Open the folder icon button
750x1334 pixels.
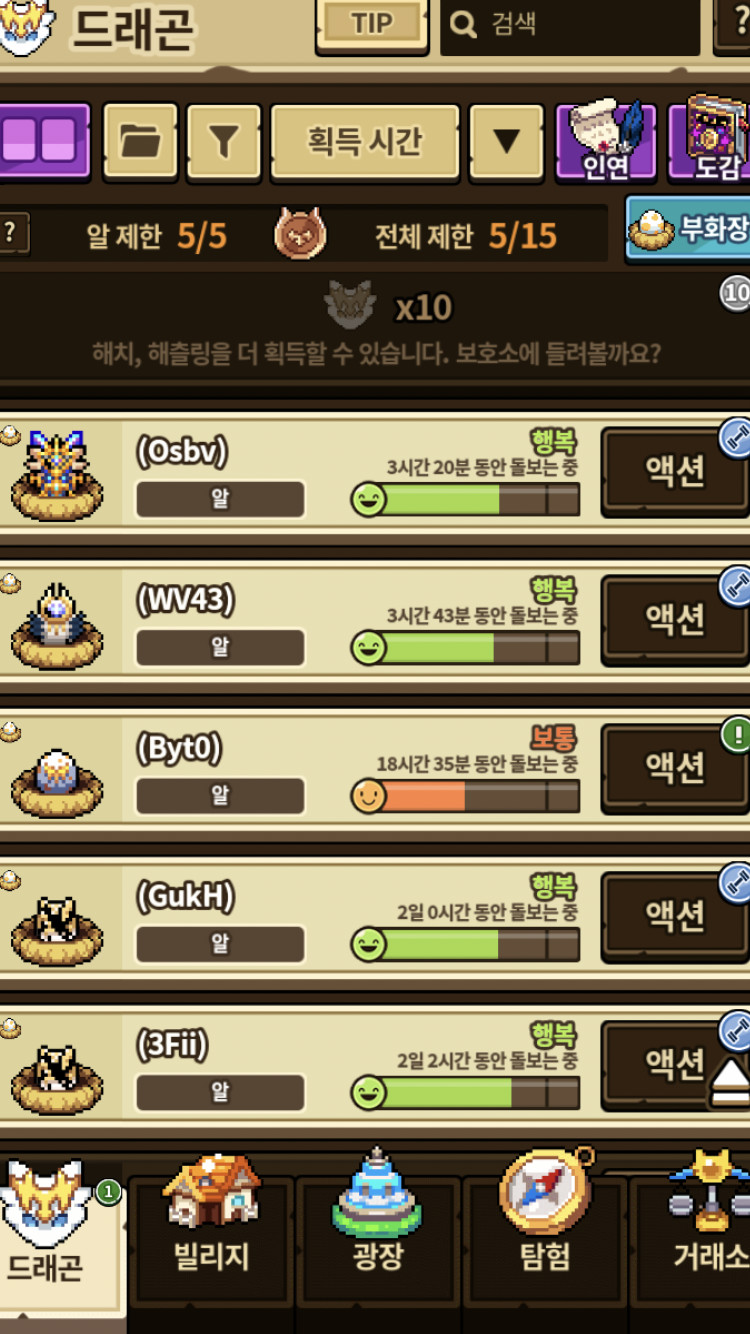tap(140, 142)
